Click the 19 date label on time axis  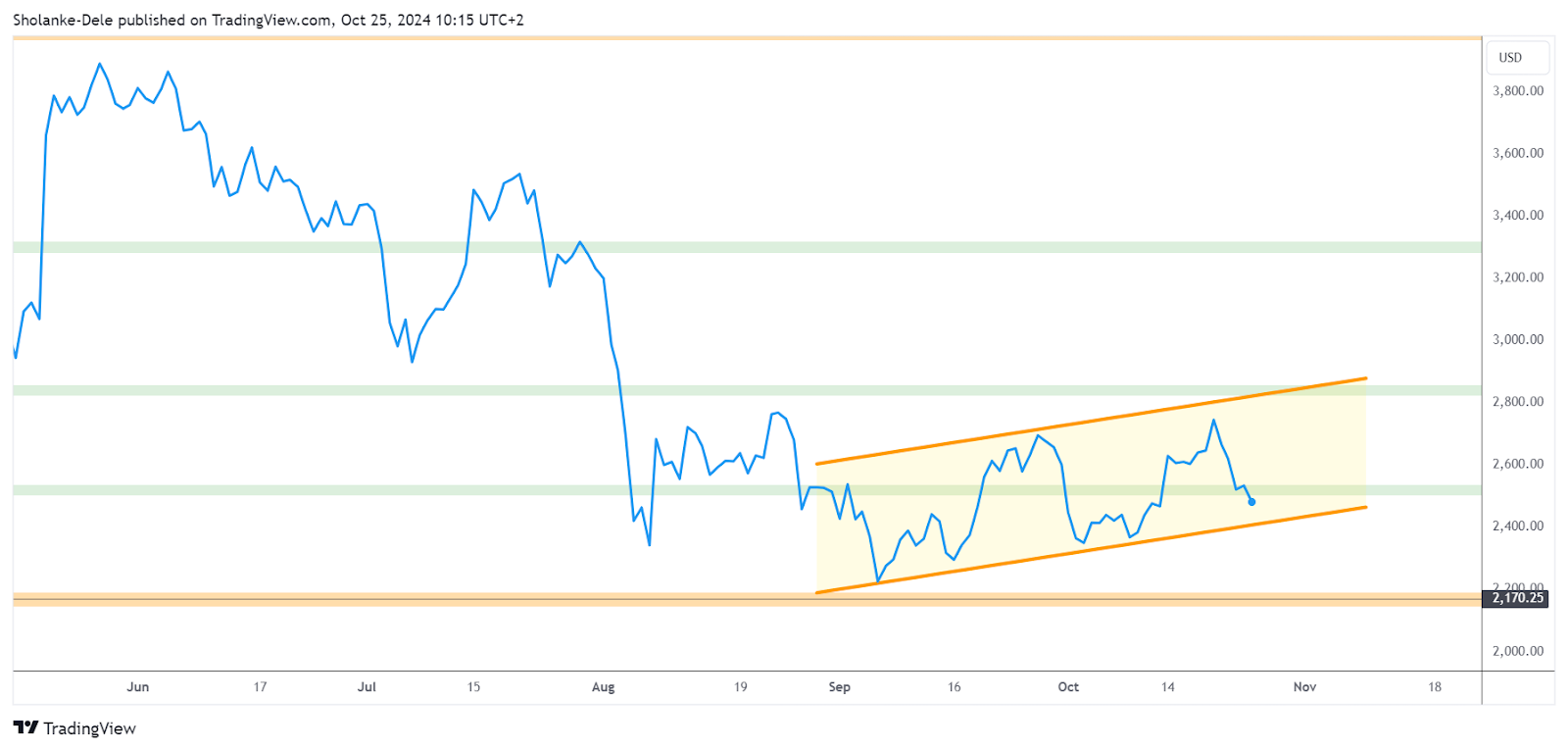(741, 687)
